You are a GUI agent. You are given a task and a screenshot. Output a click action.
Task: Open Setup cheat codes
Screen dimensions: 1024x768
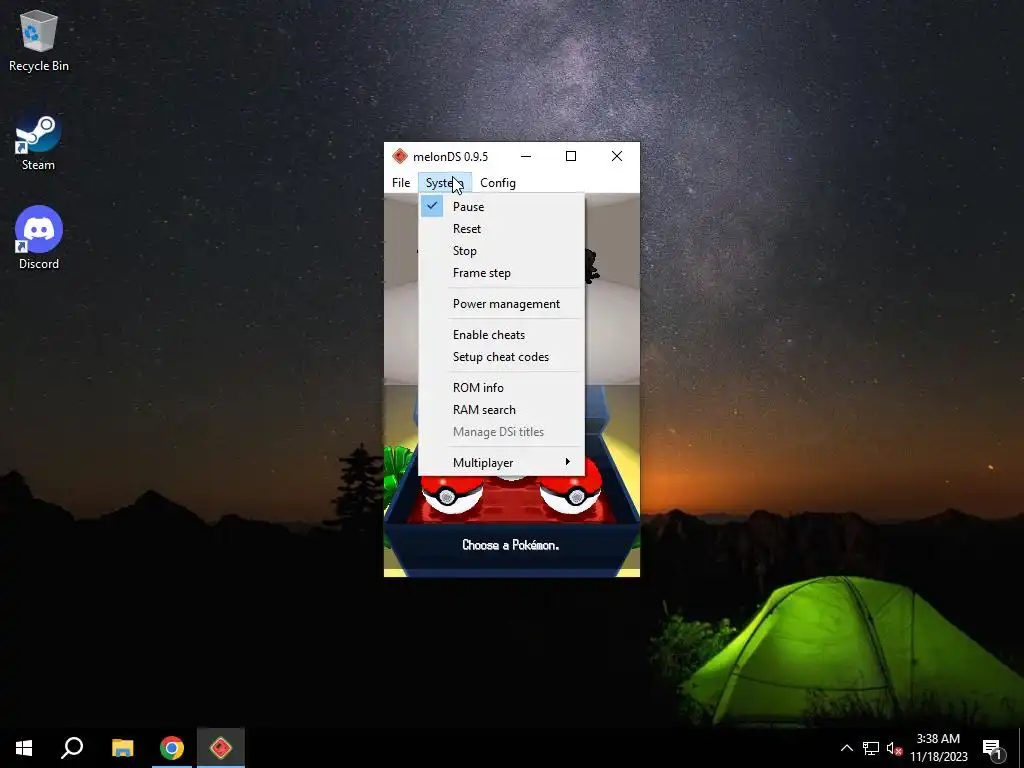[x=501, y=357]
